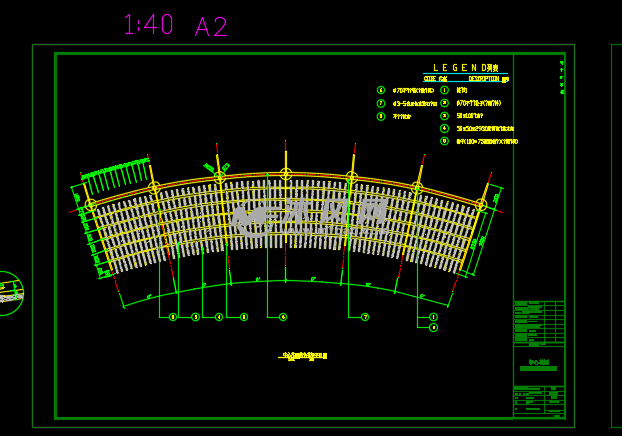Select the green bar in the title block
The height and width of the screenshot is (436, 622).
click(x=538, y=369)
